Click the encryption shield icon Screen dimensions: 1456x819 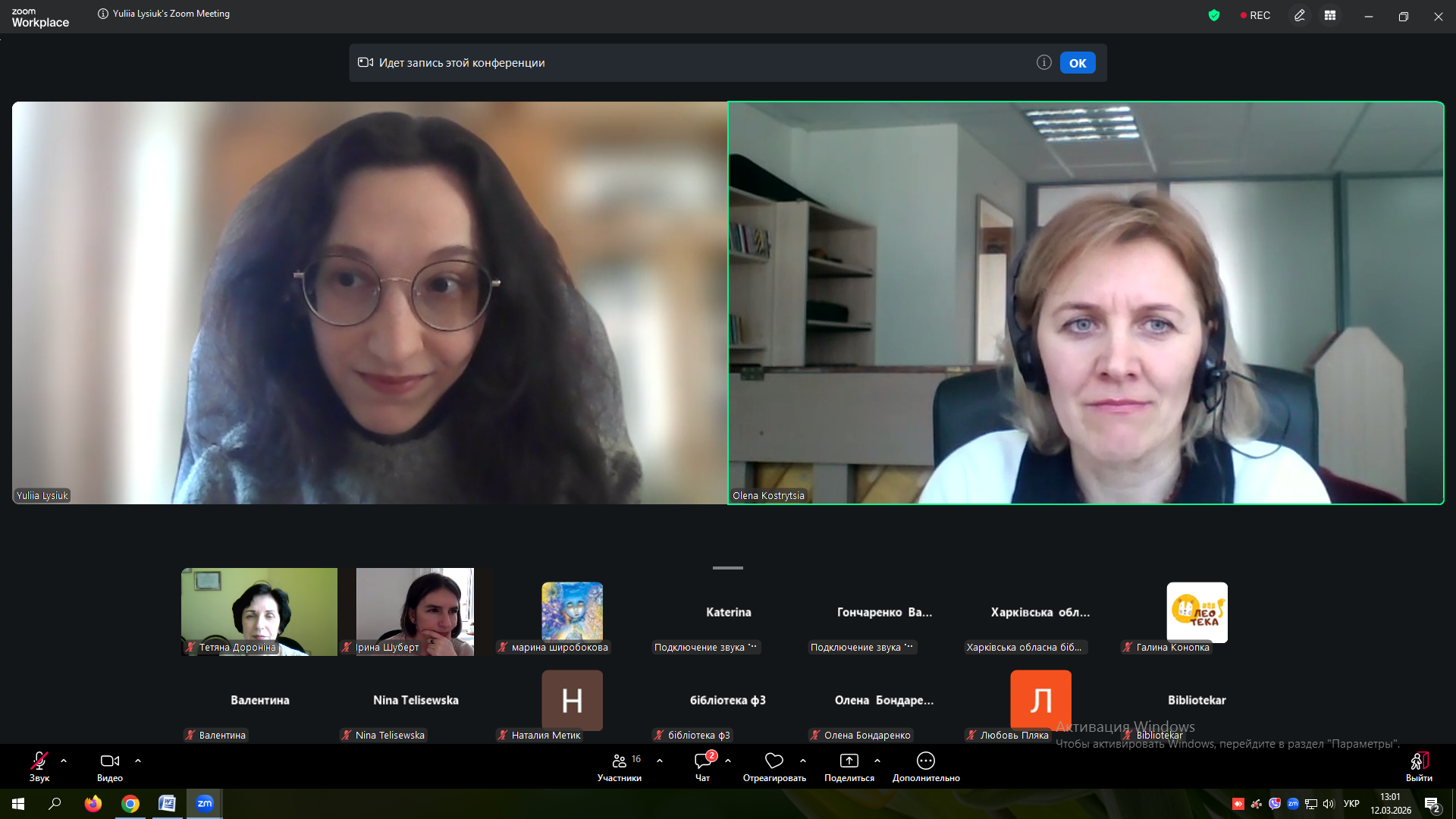point(1214,15)
